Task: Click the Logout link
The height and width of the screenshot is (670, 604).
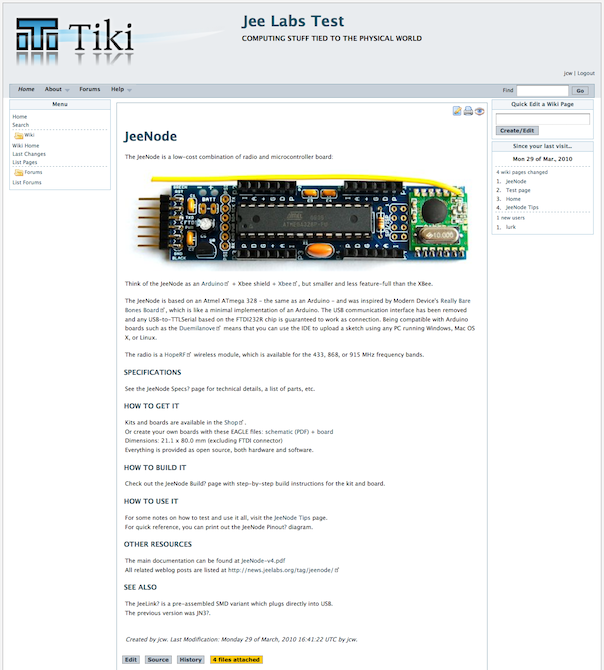Action: click(x=586, y=73)
